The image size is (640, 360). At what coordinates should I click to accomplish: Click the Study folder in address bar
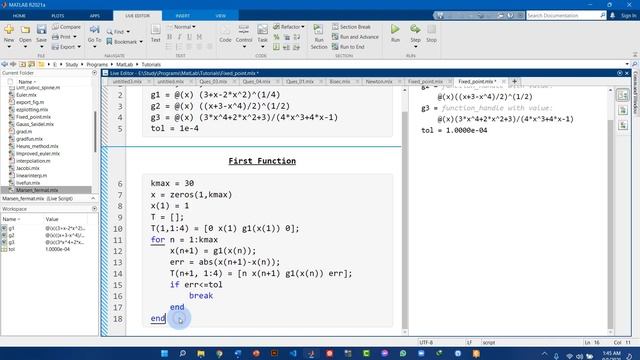click(x=72, y=64)
